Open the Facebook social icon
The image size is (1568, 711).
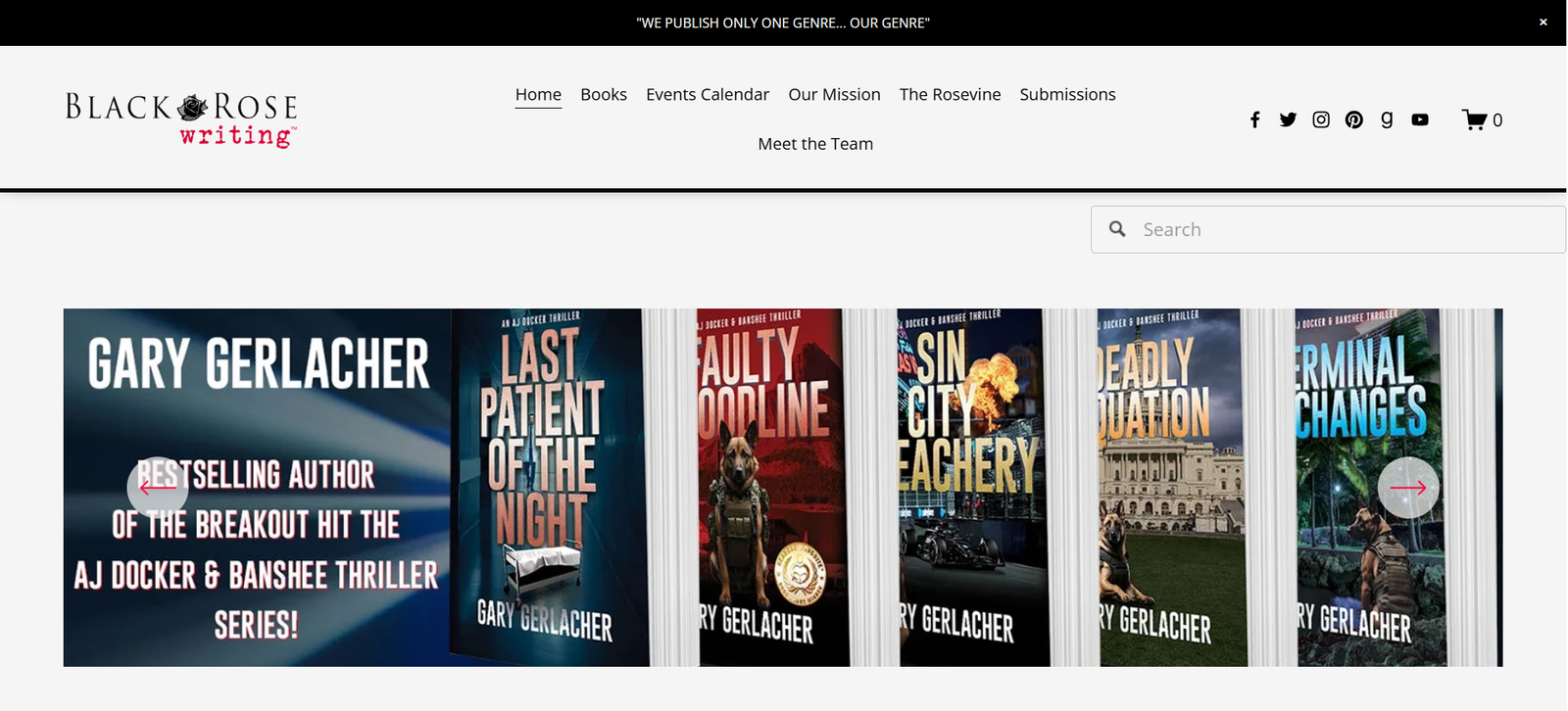tap(1254, 119)
